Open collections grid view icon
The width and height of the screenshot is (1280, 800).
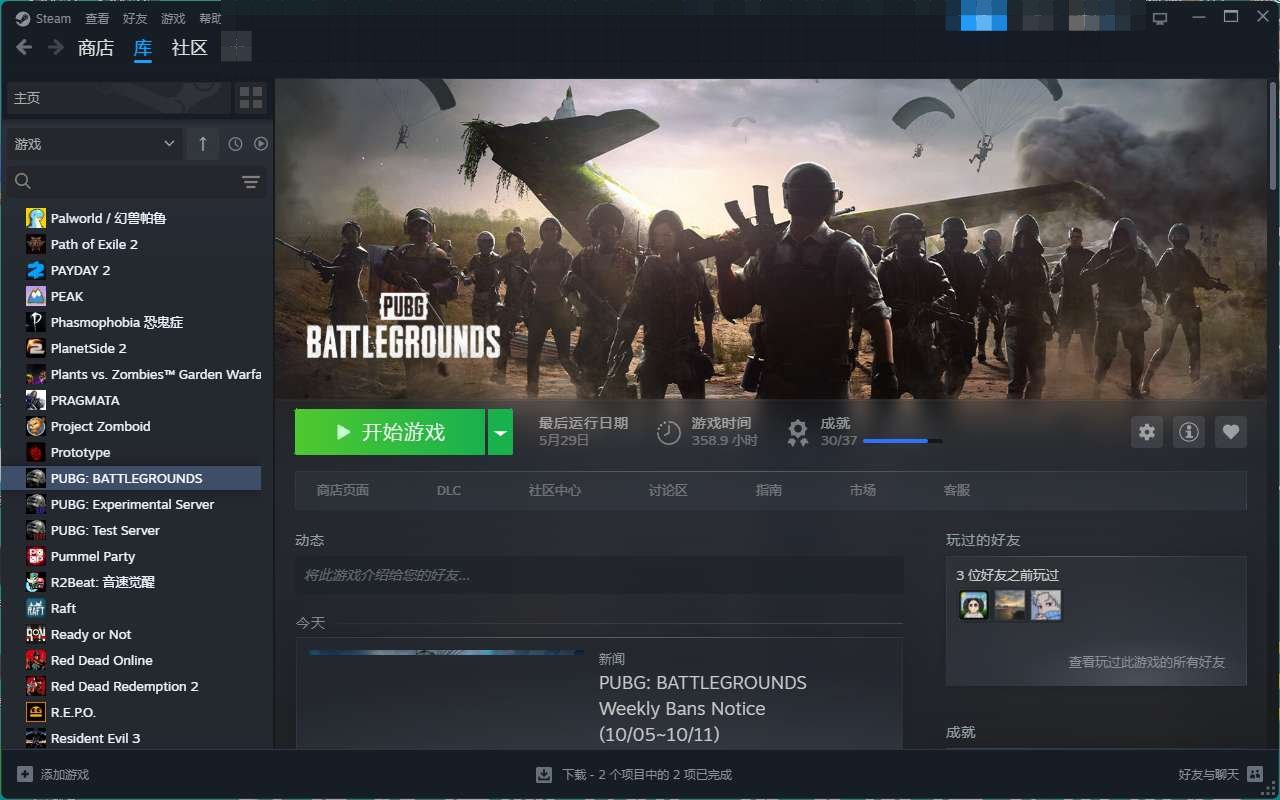(x=251, y=98)
